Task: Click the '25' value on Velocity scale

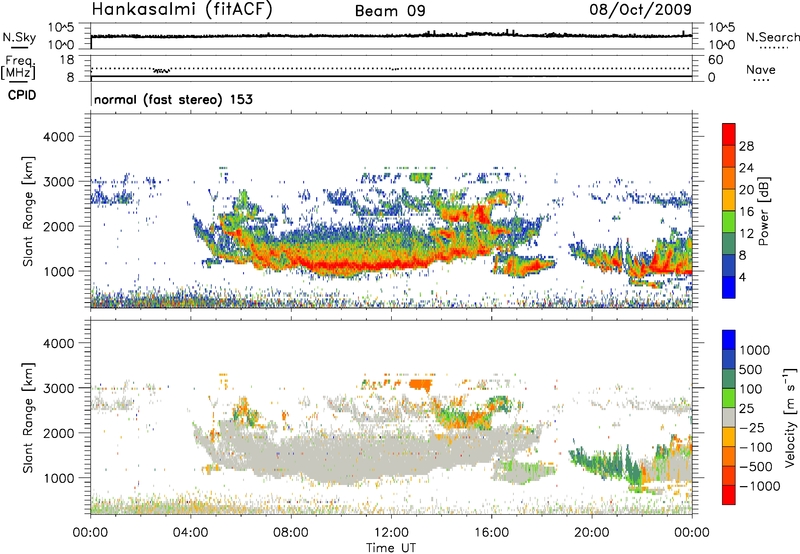Action: [747, 409]
